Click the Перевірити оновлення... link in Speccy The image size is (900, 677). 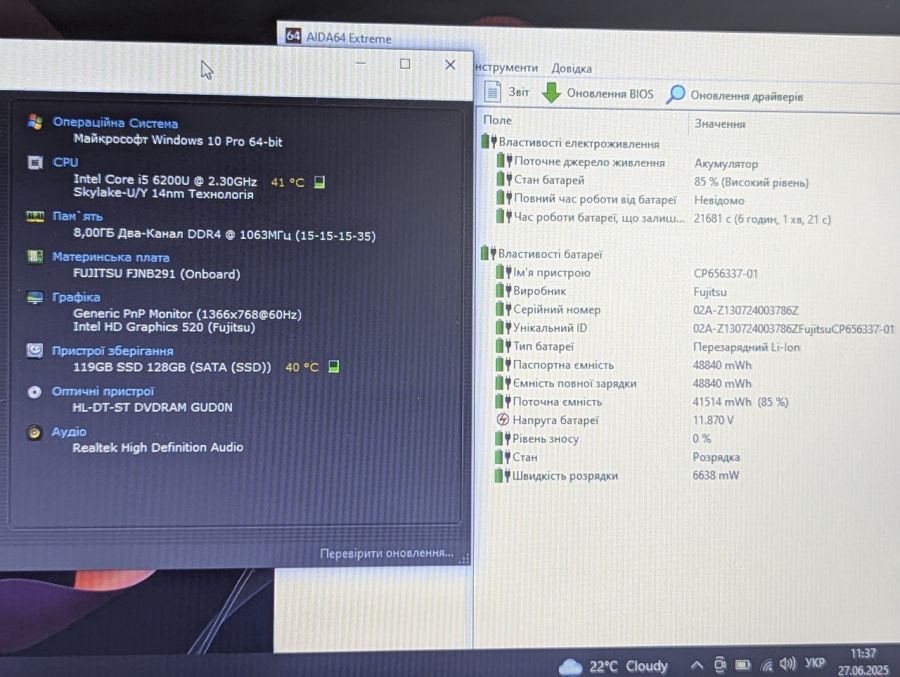pyautogui.click(x=386, y=553)
